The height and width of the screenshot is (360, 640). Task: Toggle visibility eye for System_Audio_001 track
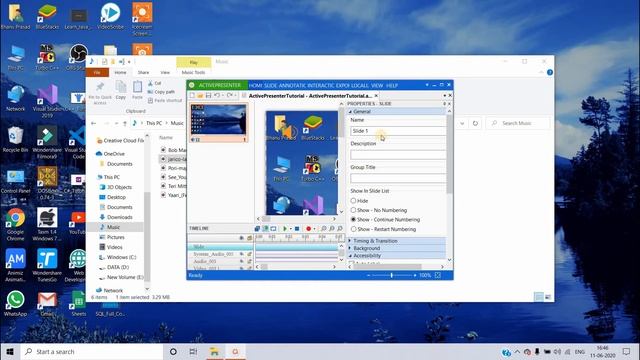pos(242,254)
